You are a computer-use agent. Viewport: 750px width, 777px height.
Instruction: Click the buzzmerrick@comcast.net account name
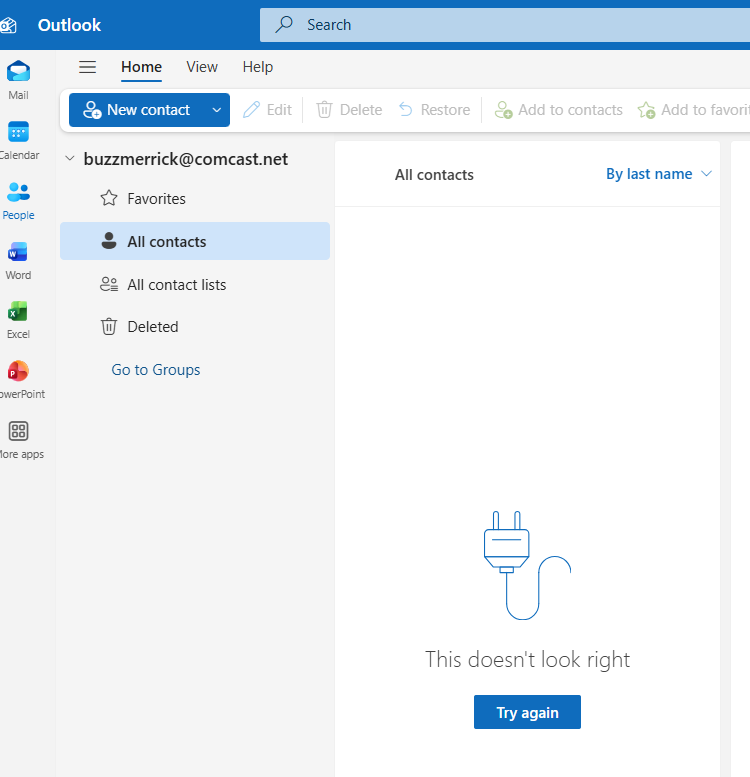coord(186,159)
